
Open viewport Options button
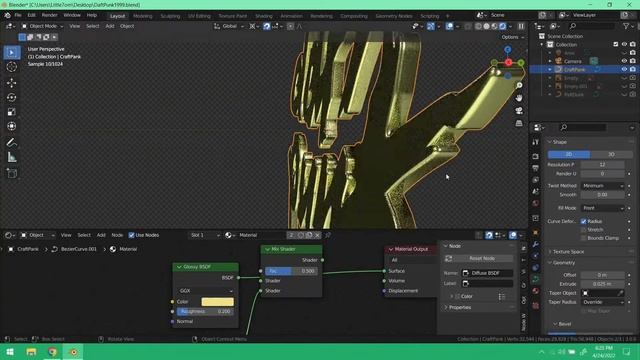513,37
